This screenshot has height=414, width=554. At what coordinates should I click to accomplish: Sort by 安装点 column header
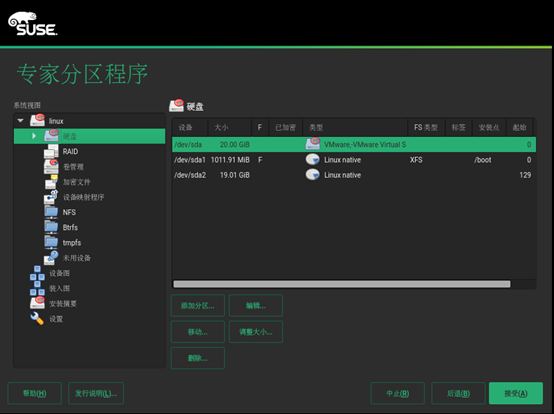489,127
